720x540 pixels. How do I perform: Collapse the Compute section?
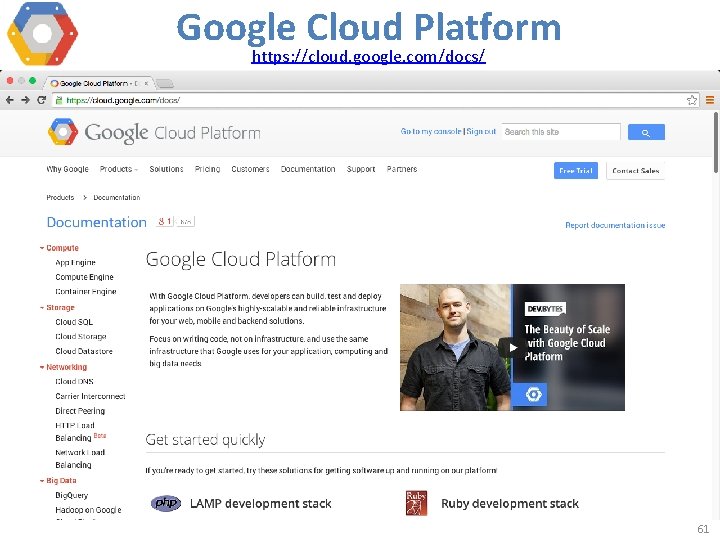42,248
